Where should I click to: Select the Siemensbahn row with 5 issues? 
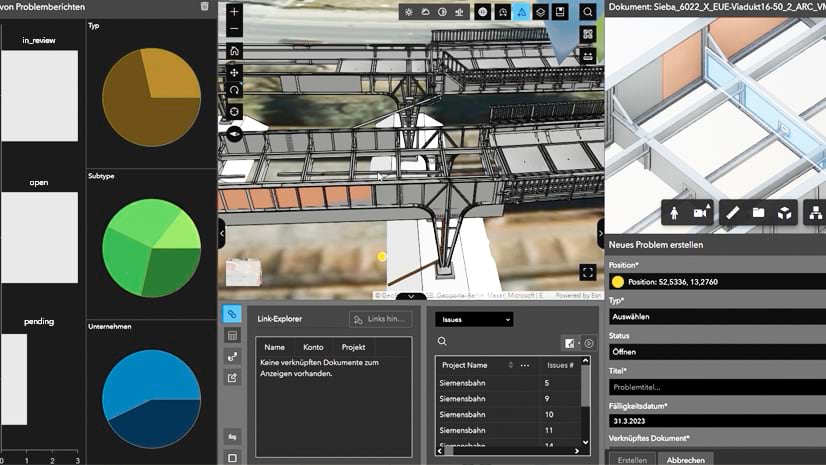[x=508, y=383]
